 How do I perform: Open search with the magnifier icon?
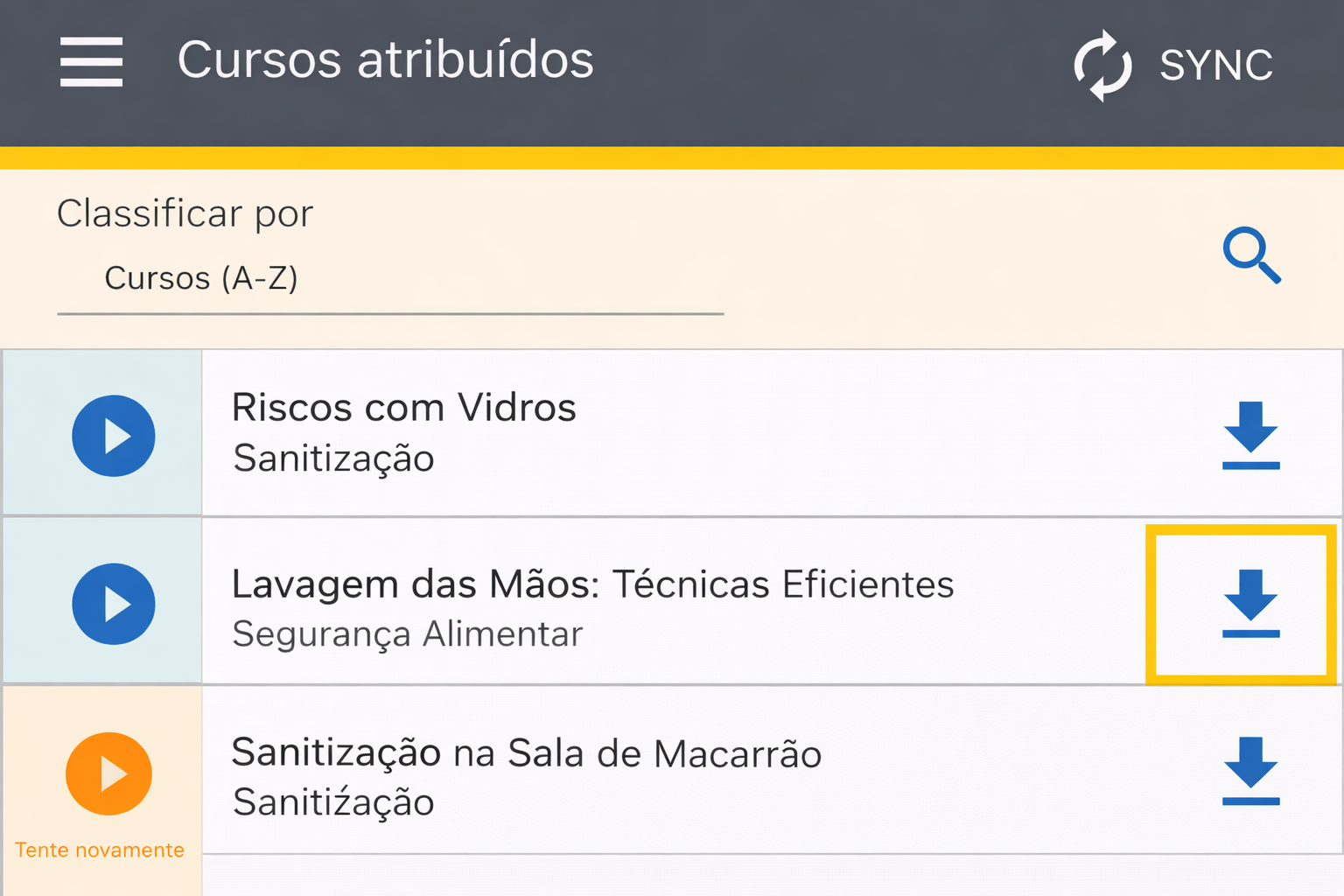coord(1251,255)
